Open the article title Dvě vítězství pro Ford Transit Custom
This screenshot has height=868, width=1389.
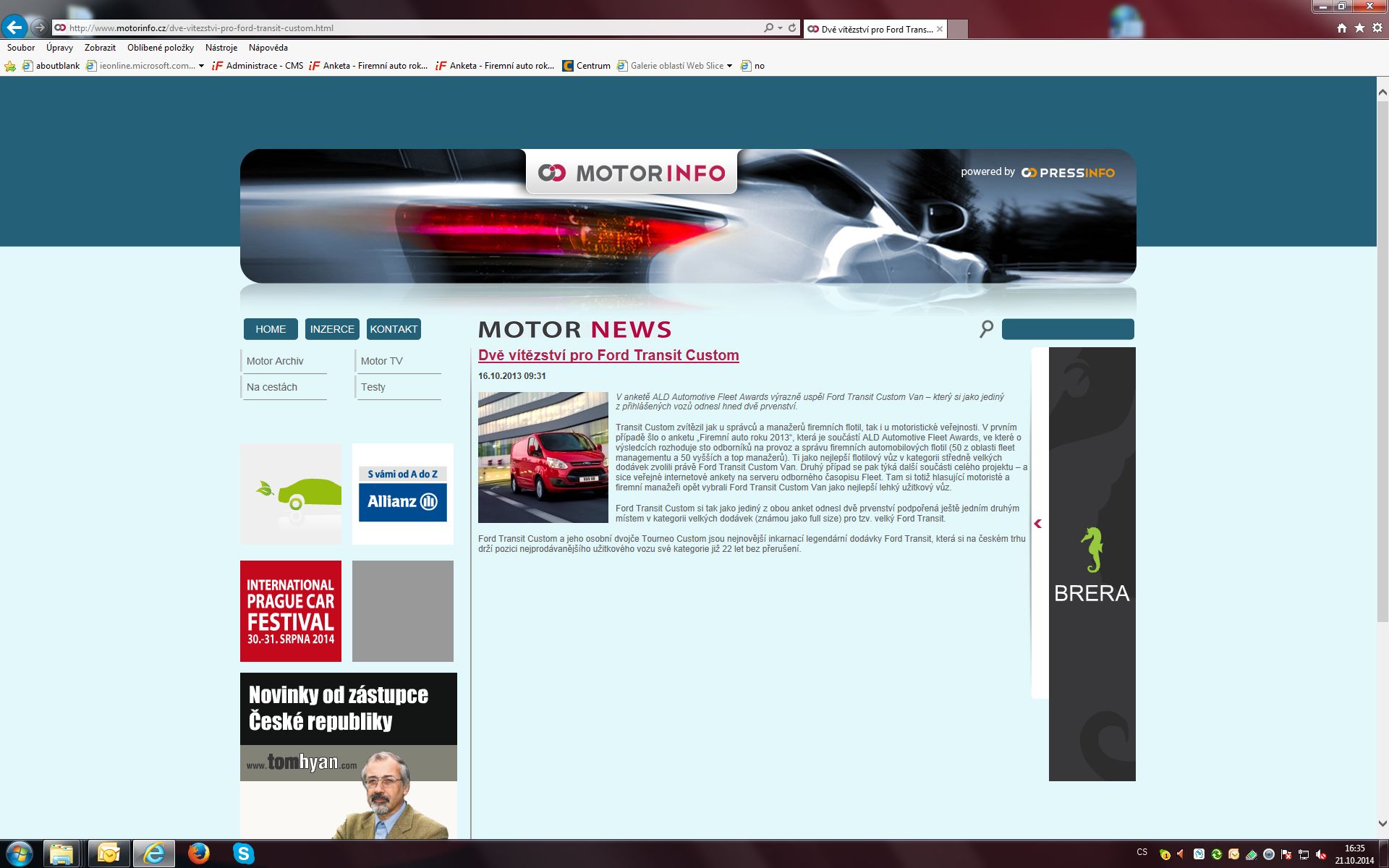point(608,355)
